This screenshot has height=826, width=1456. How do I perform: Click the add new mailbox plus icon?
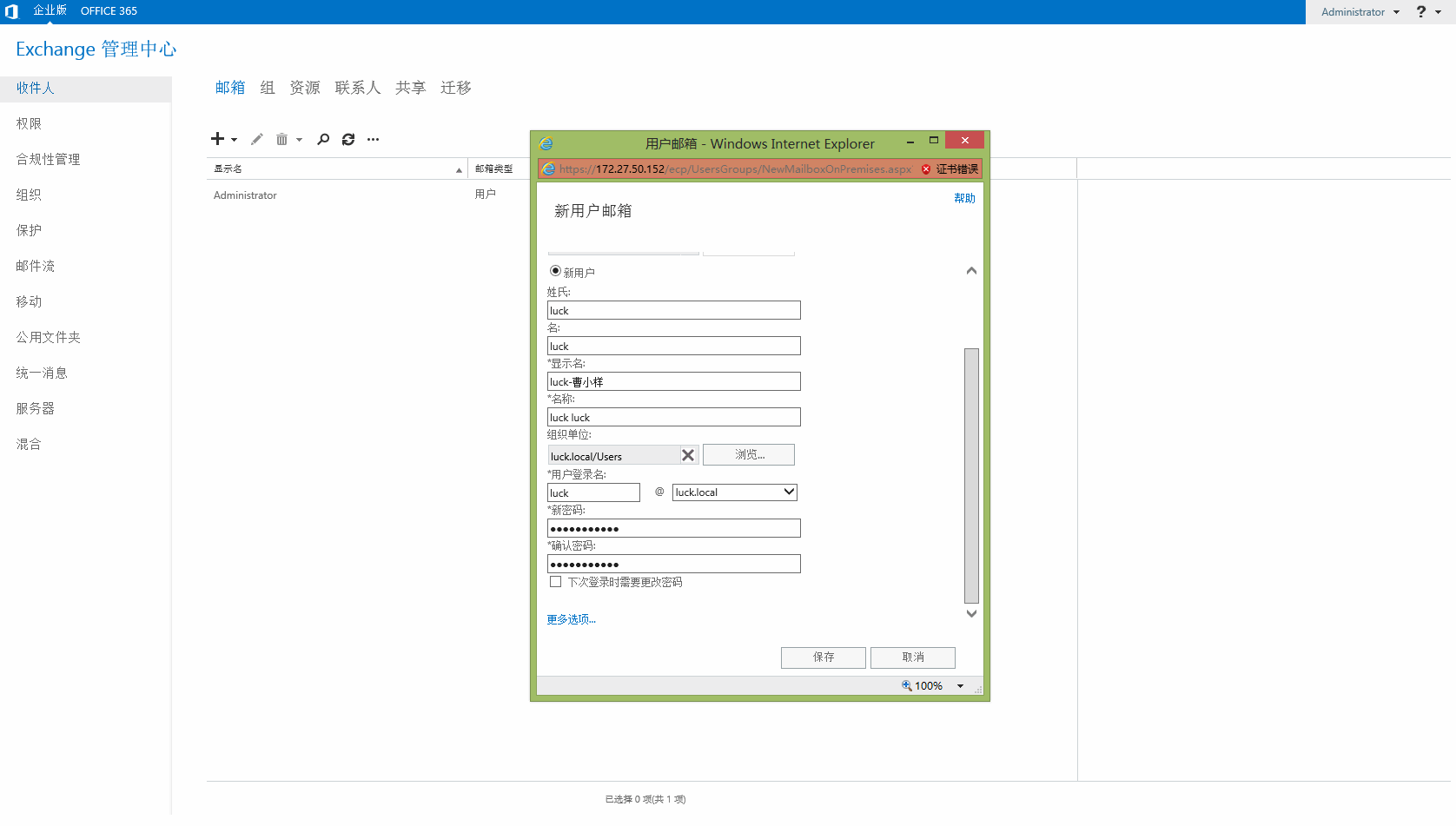(x=218, y=139)
